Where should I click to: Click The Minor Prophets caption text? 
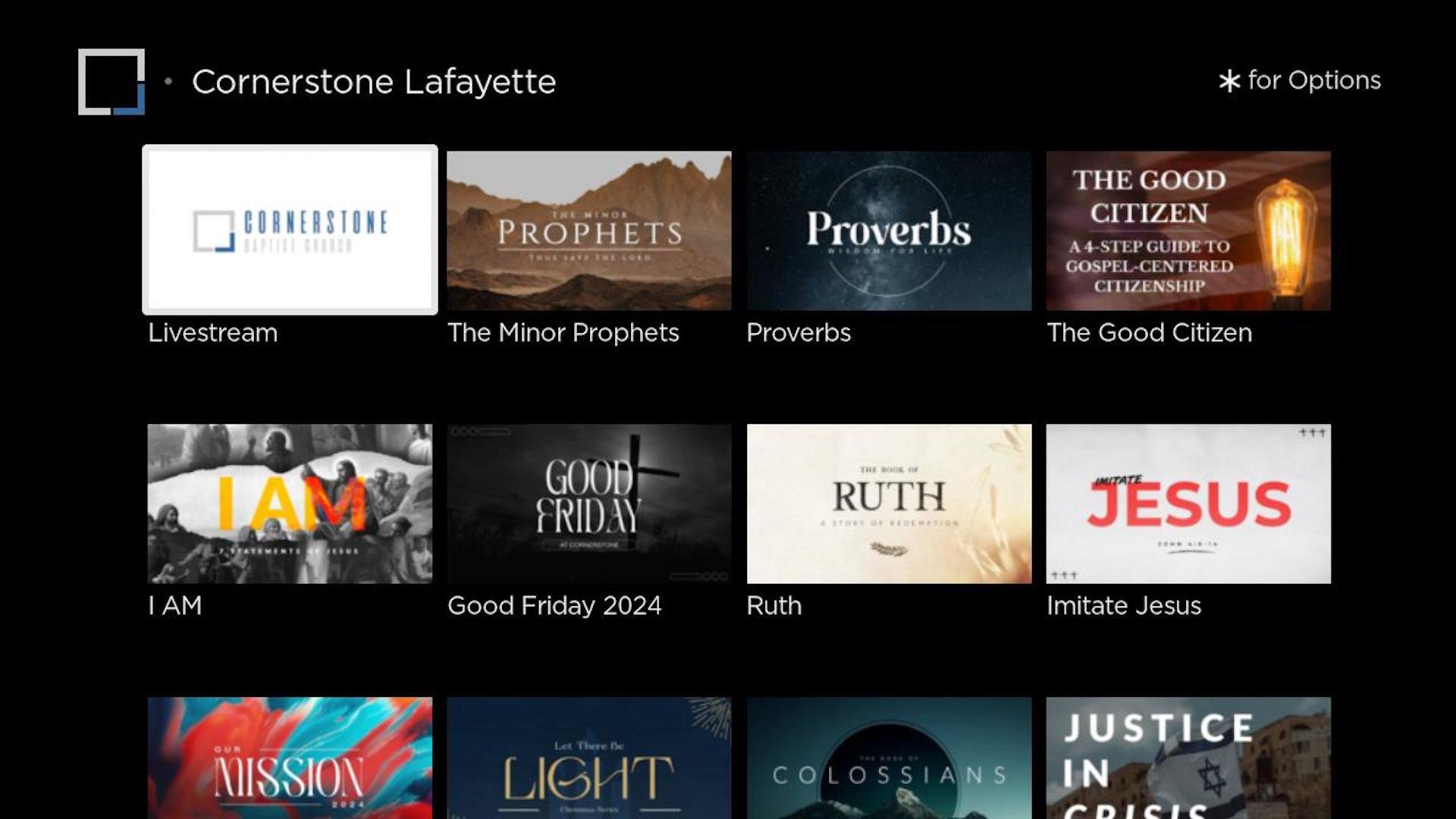point(563,333)
